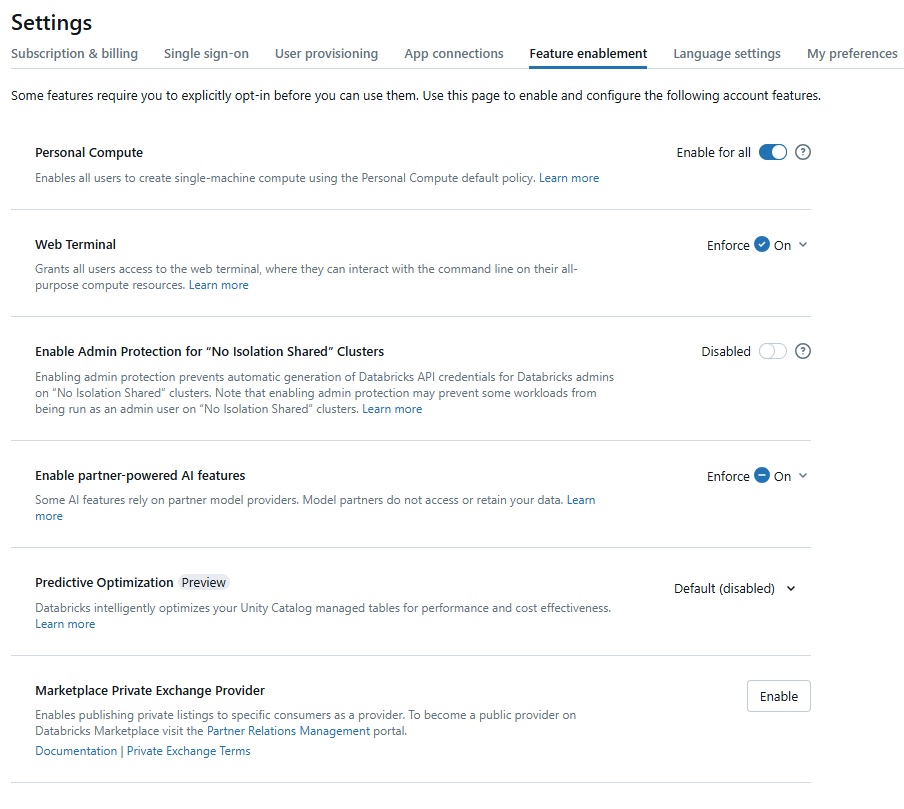Switch to the Subscription & billing tab
Viewport: 904px width, 809px height.
pyautogui.click(x=74, y=53)
